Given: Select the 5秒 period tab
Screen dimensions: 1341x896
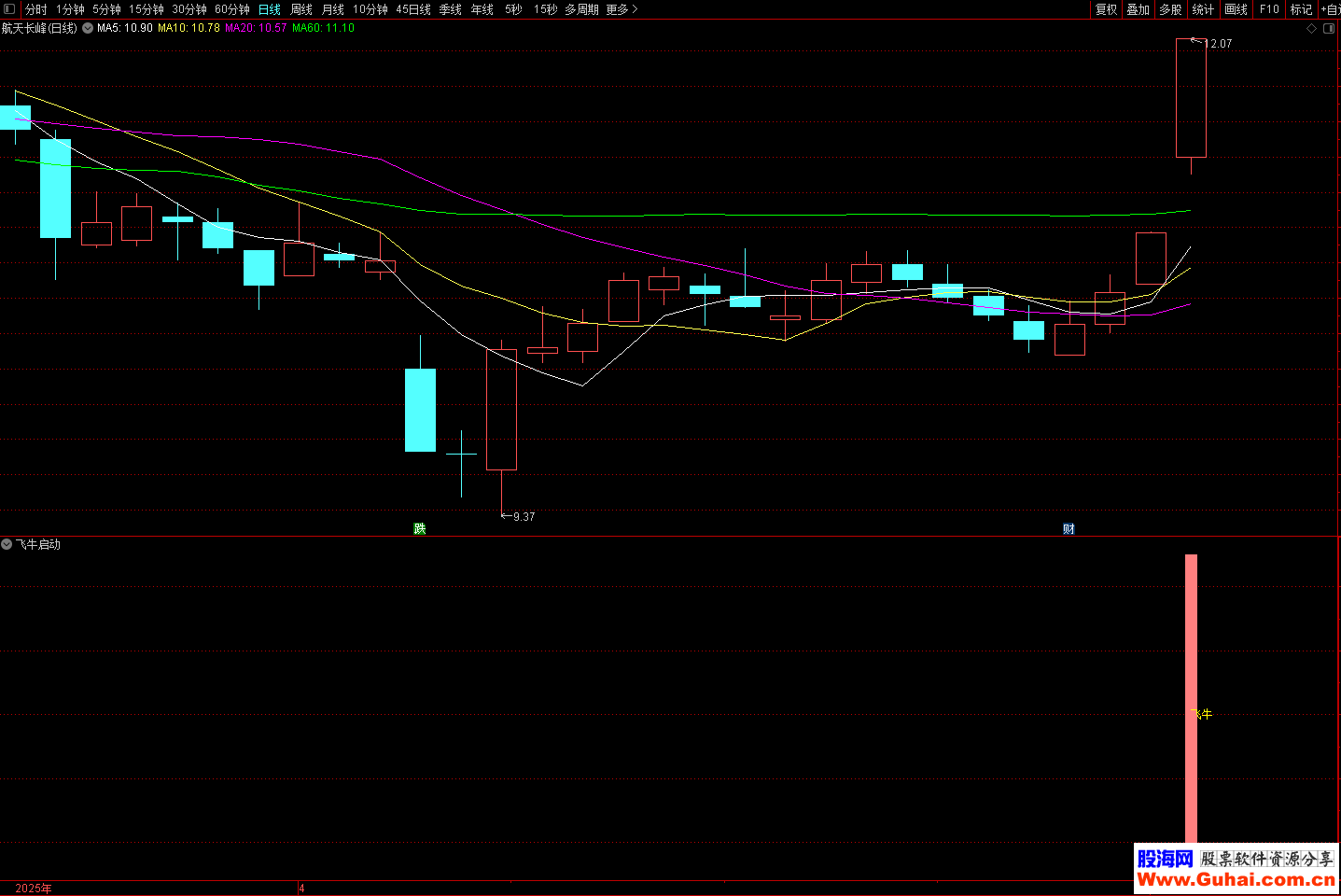Looking at the screenshot, I should 513,9.
